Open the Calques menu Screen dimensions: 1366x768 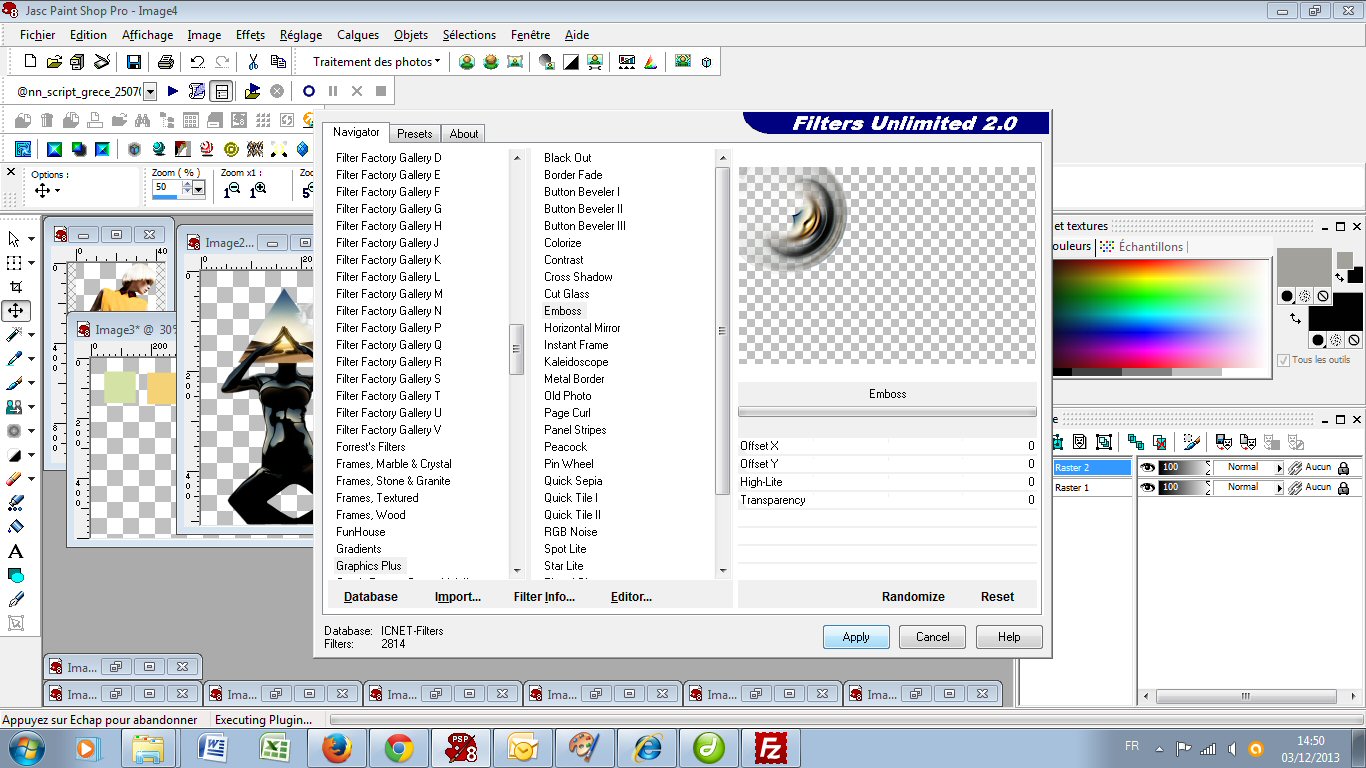358,35
